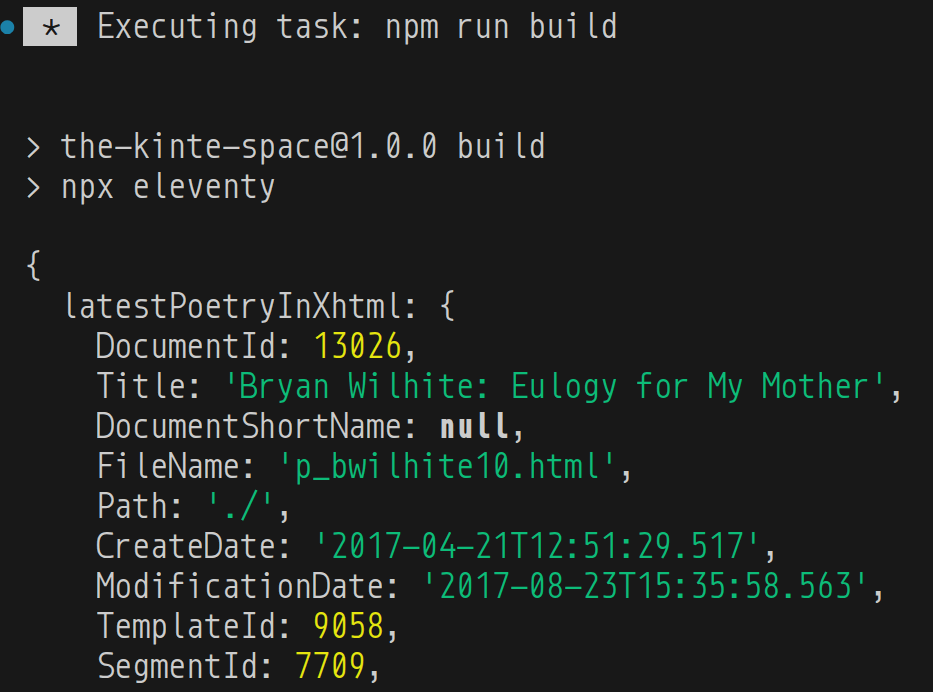933x692 pixels.
Task: Click the 'ModificationDate:' key label
Action: [x=247, y=586]
